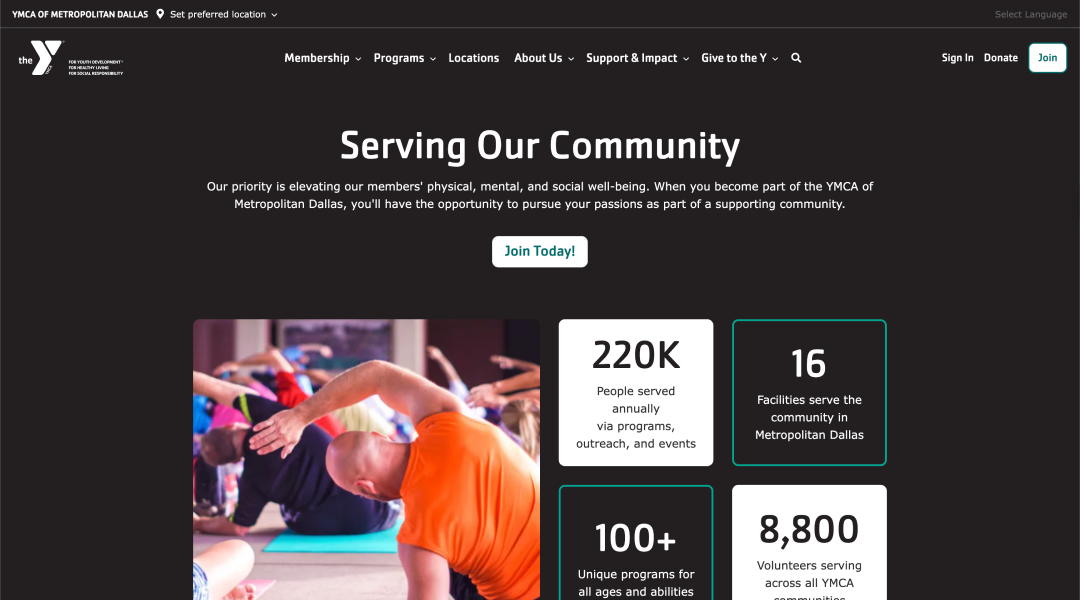
Task: Open the Select Language selector
Action: coord(1030,14)
